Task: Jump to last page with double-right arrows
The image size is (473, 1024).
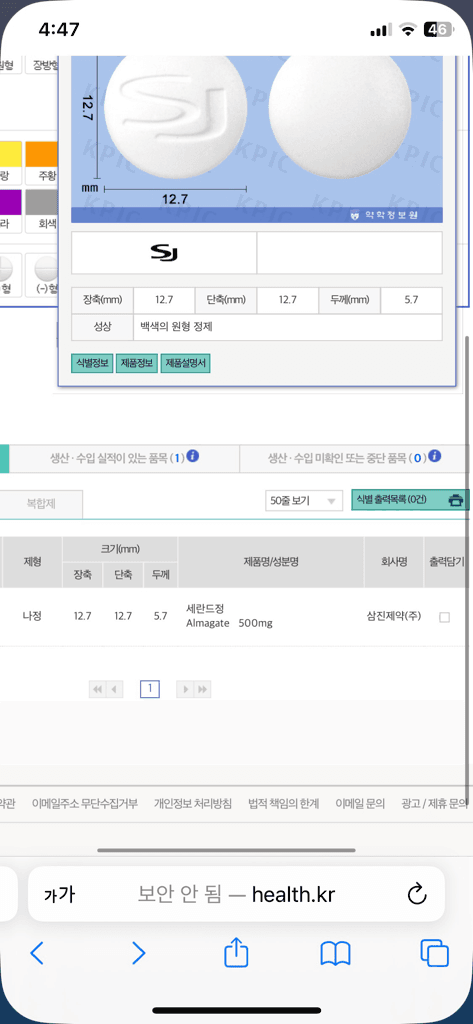Action: [203, 689]
